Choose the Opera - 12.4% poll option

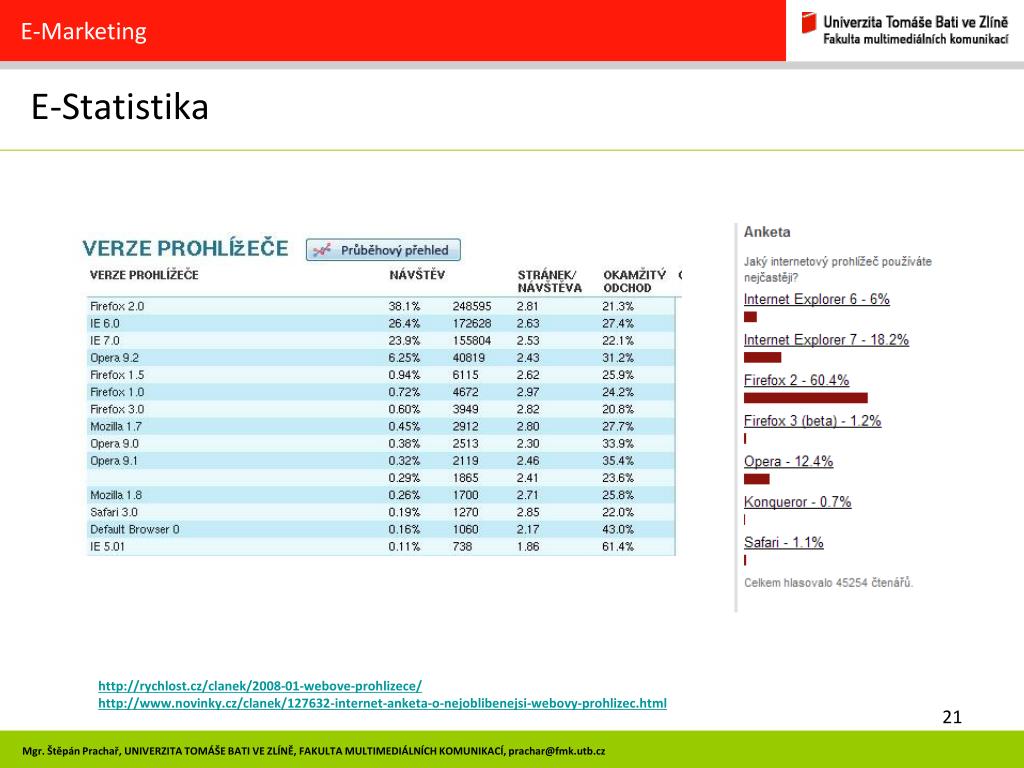coord(788,461)
